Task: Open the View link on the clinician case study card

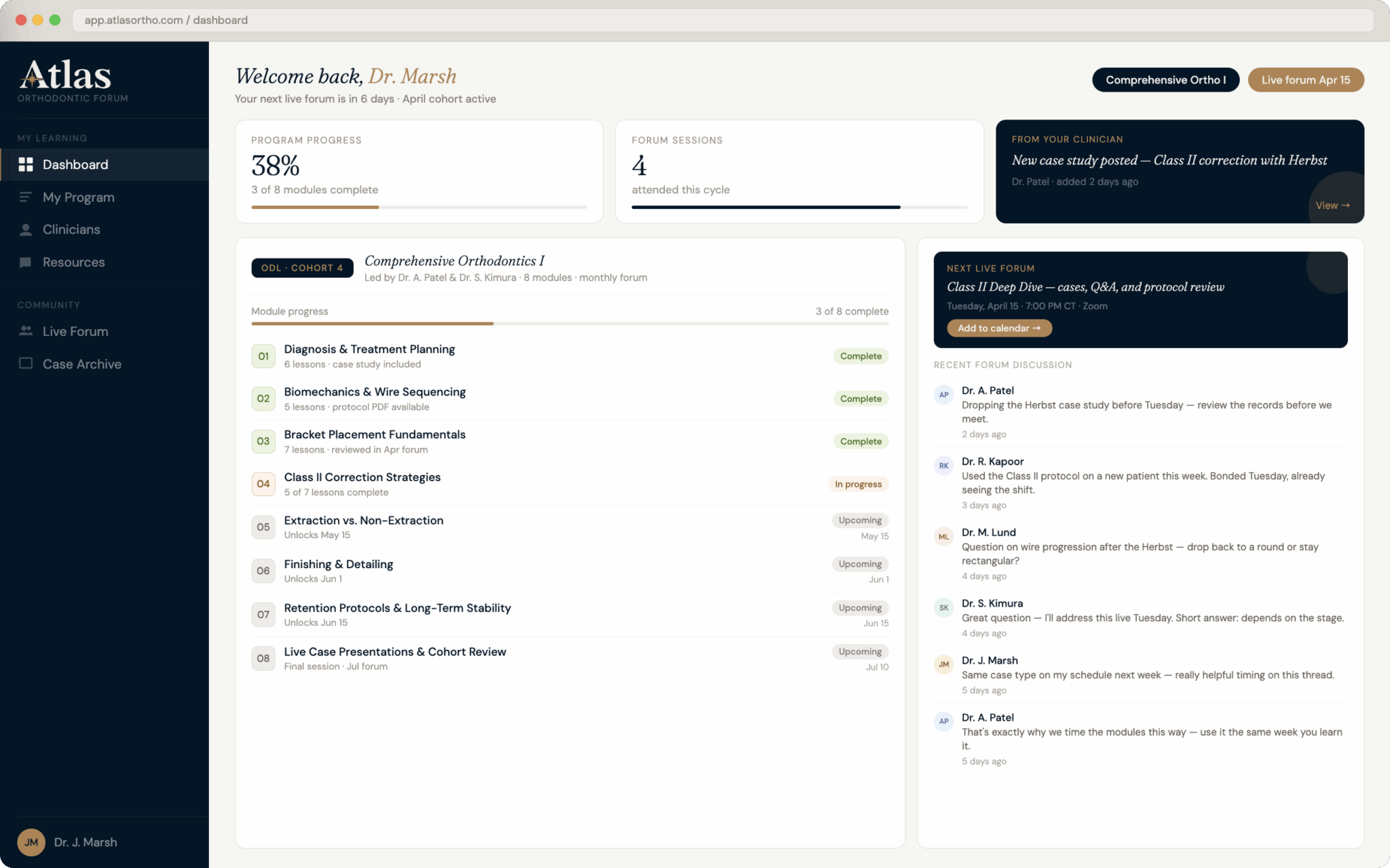Action: pos(1333,205)
